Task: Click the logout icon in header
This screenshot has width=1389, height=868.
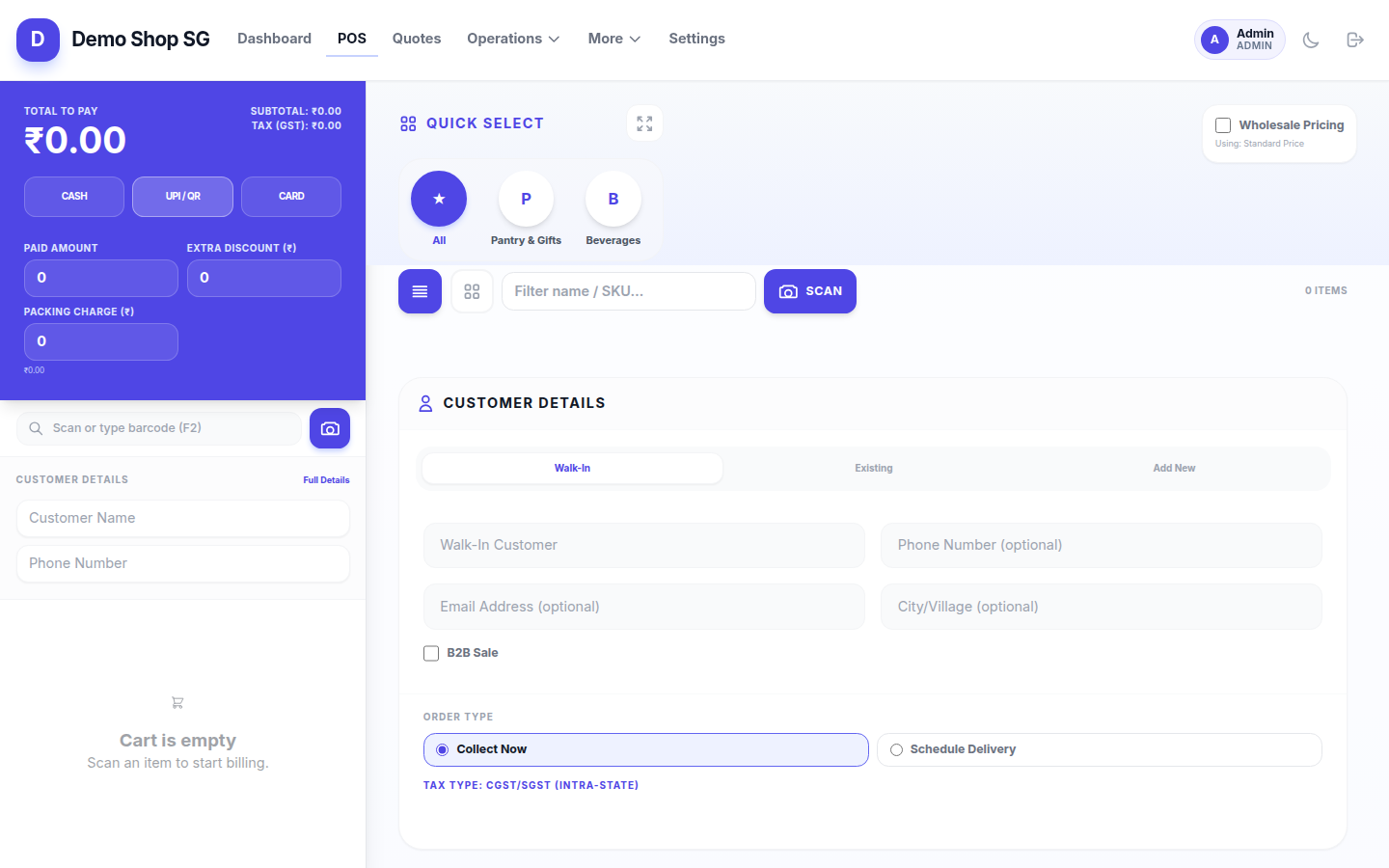Action: [1355, 40]
